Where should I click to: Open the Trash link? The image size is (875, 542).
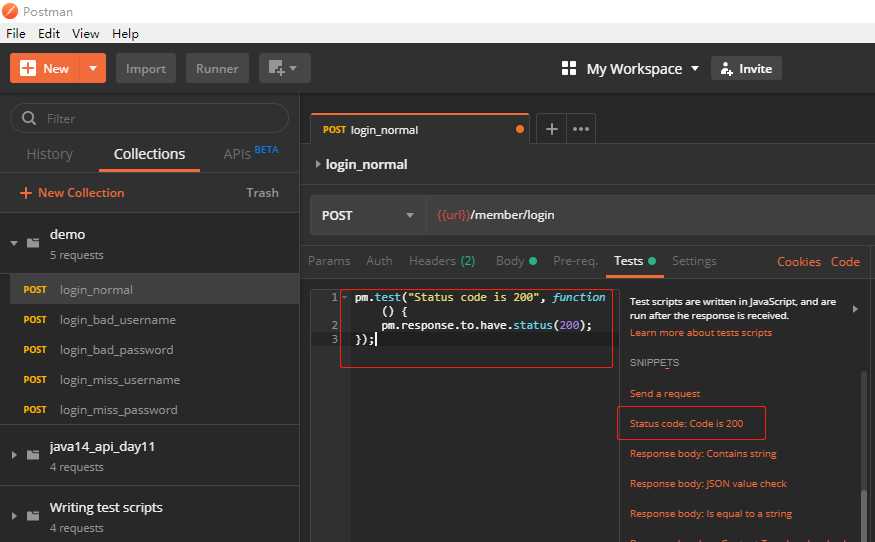point(262,193)
